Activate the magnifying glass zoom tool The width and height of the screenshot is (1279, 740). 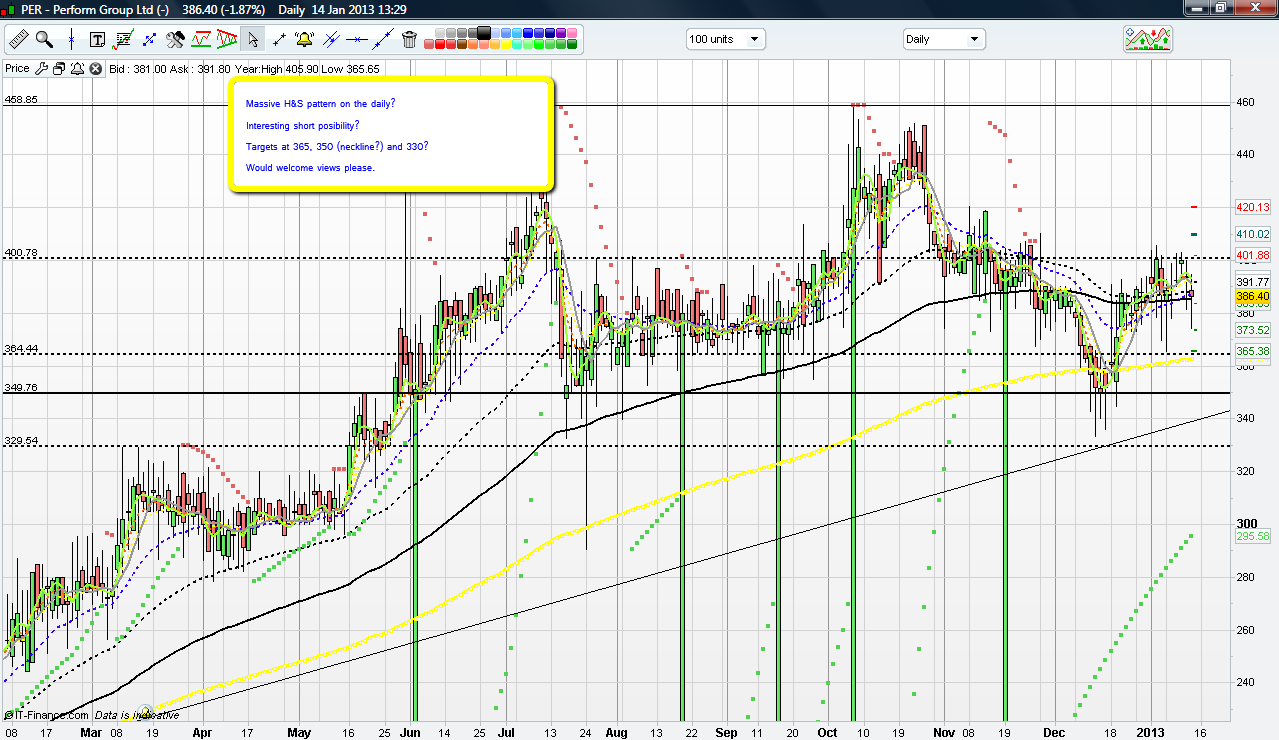coord(44,39)
